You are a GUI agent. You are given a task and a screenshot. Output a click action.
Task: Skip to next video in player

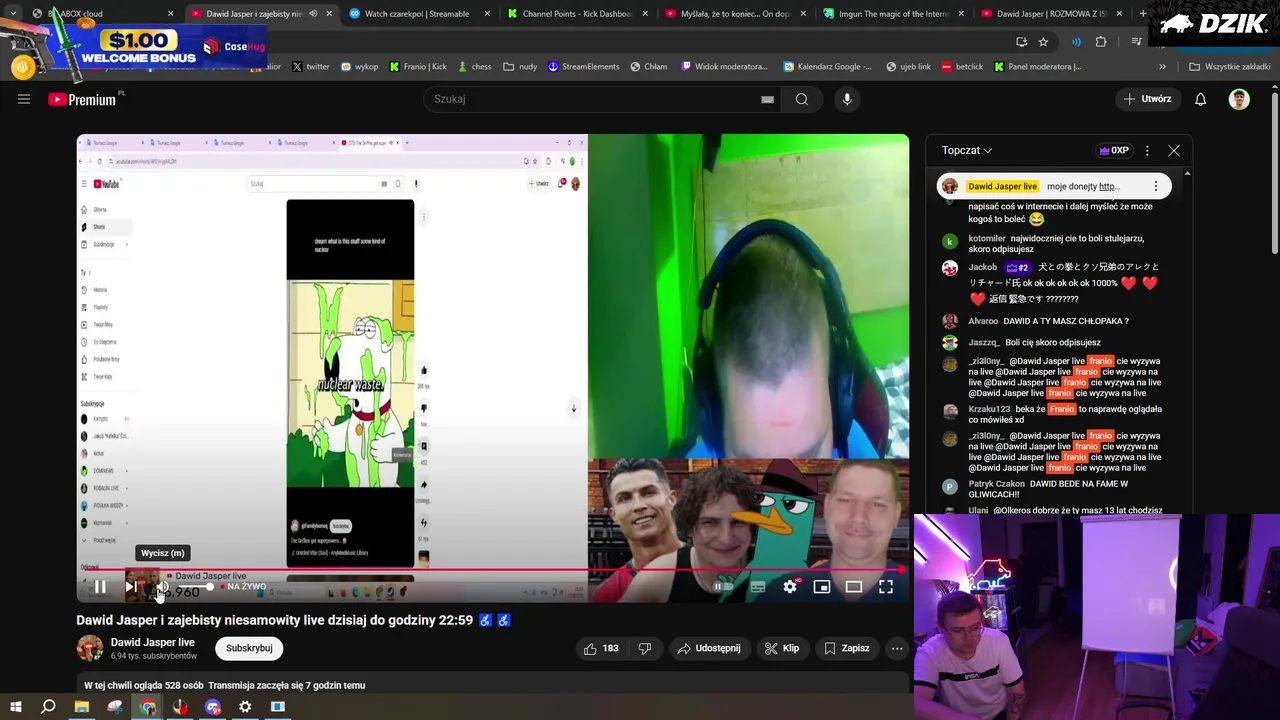pos(131,587)
